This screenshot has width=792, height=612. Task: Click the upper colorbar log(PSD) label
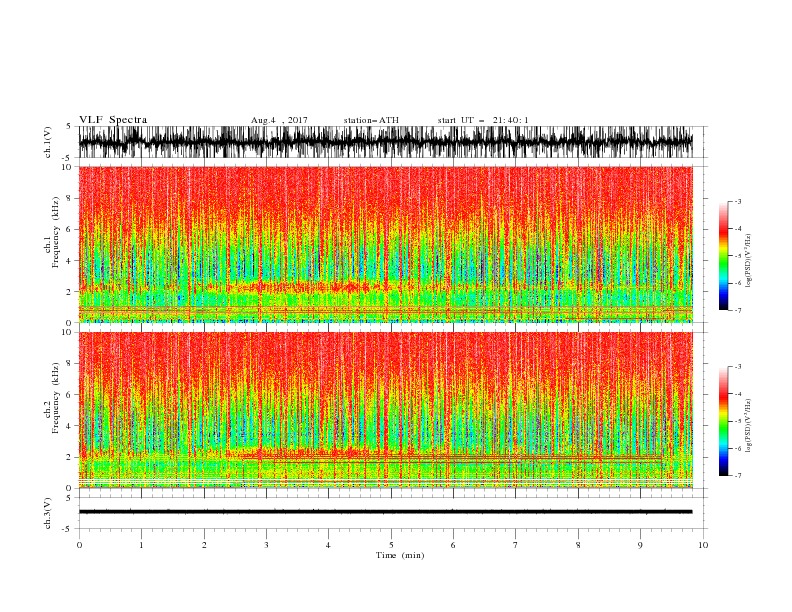748,261
